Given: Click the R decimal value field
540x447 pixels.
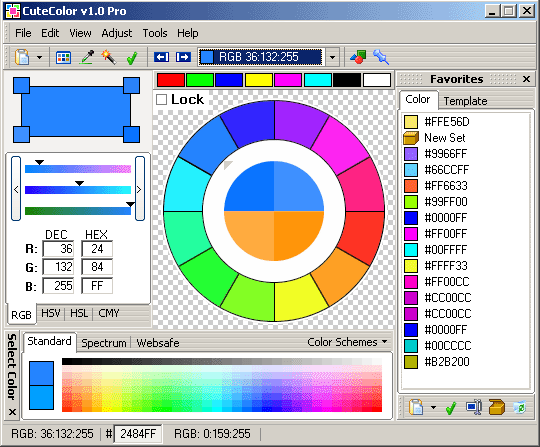Looking at the screenshot, I should coord(58,249).
